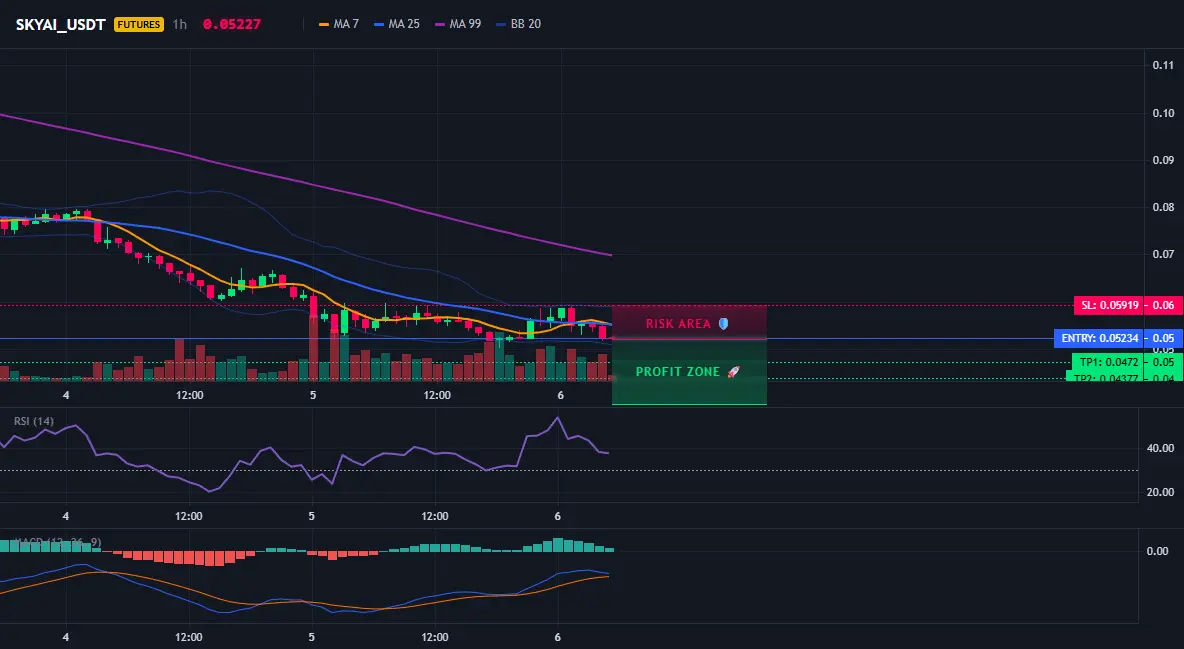Select the ENTRY: 0.05234 price label

1099,338
